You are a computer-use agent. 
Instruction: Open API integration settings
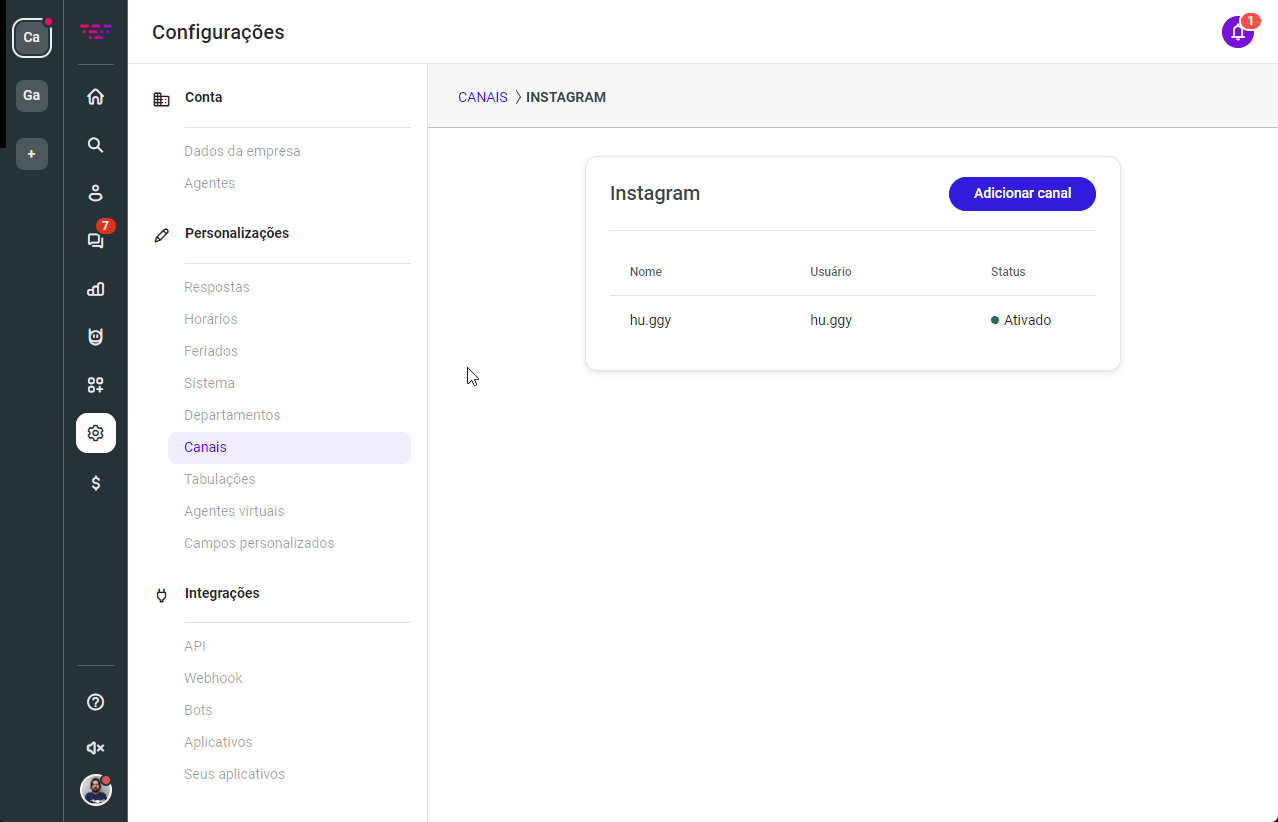coord(195,646)
